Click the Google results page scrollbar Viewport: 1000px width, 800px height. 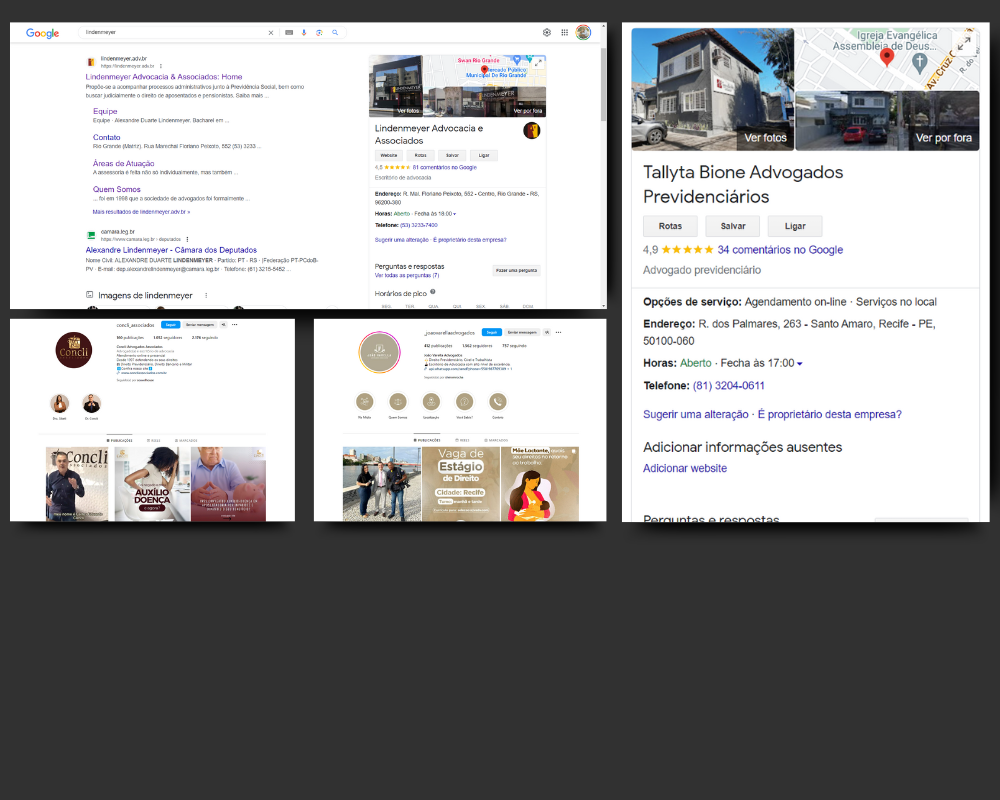tap(603, 85)
